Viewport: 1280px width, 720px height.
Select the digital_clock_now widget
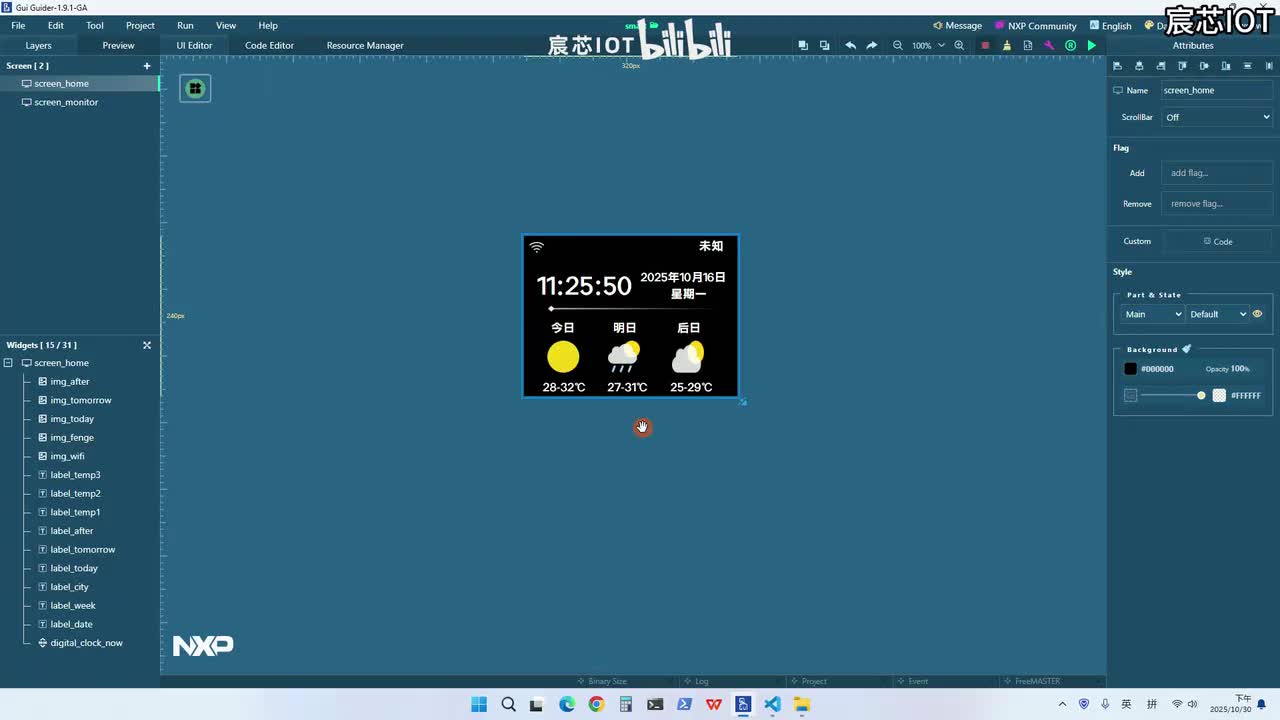pyautogui.click(x=86, y=643)
